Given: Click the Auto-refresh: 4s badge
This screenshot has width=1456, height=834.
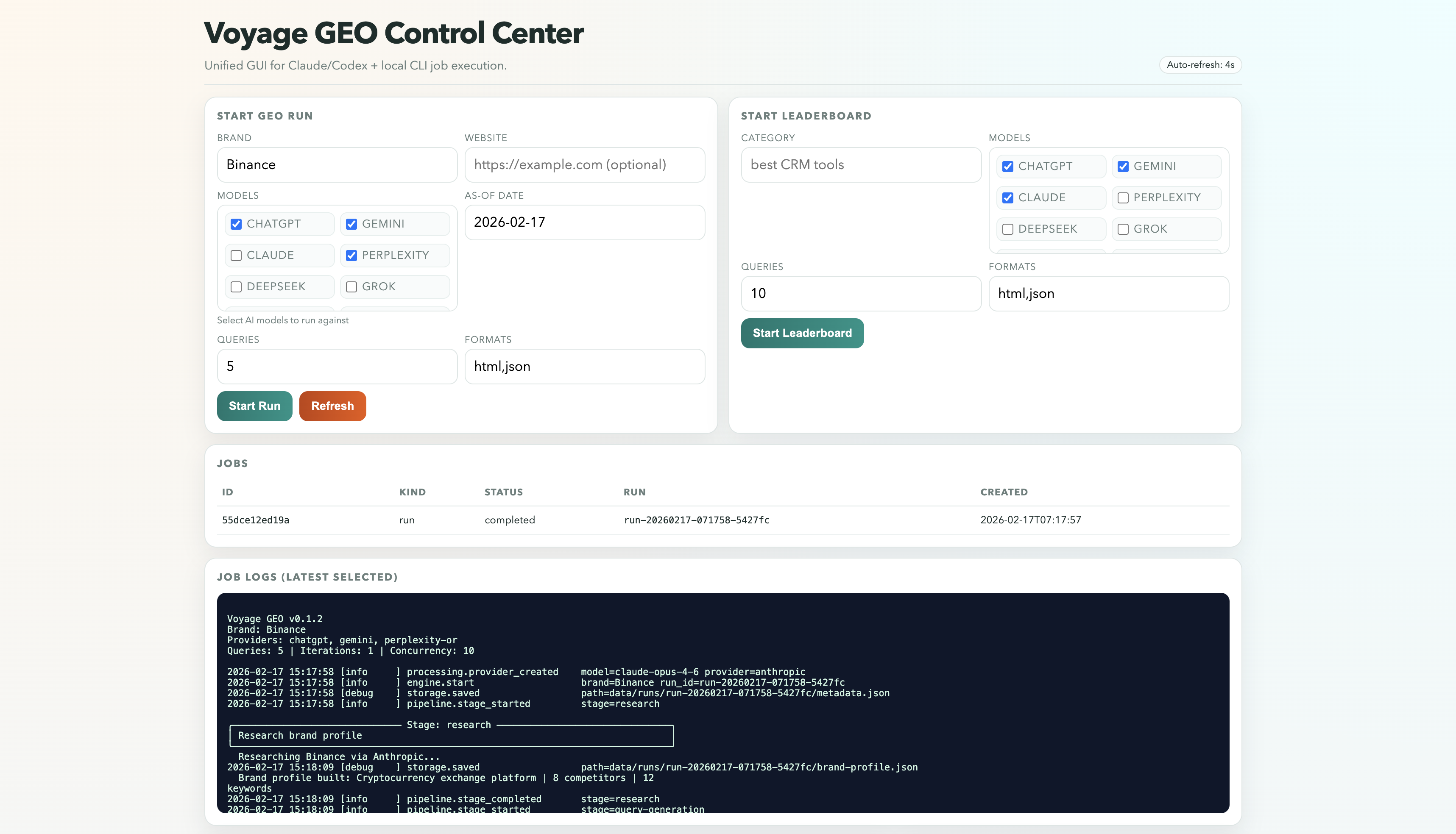Looking at the screenshot, I should [1200, 65].
